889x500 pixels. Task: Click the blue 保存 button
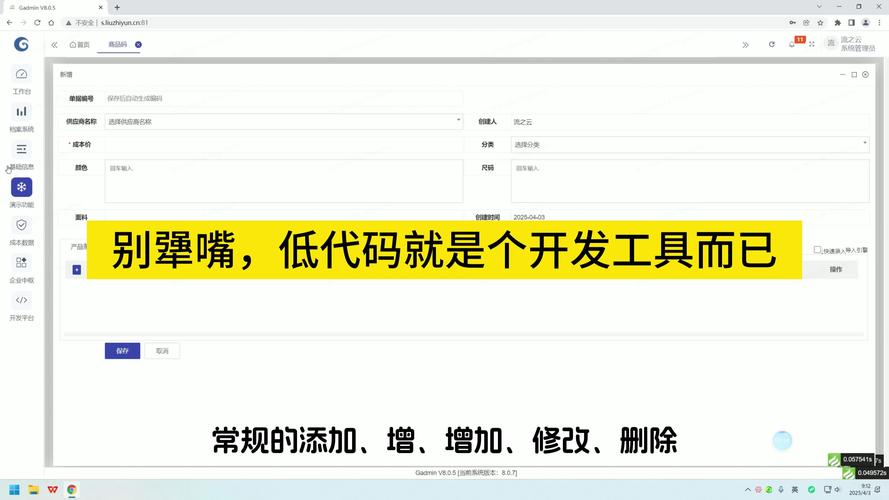click(122, 351)
